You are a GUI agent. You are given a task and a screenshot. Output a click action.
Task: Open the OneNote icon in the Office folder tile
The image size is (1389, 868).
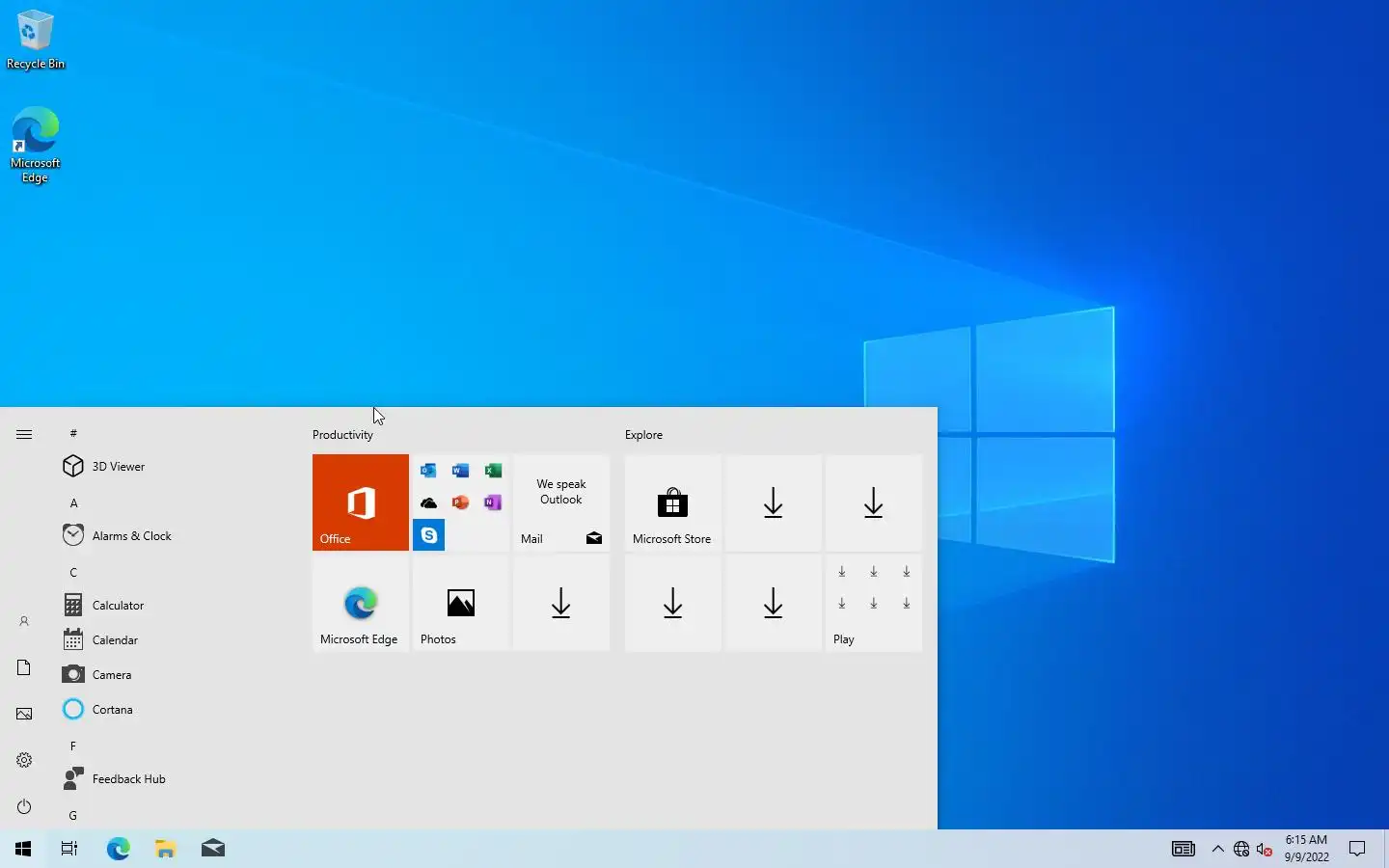click(x=493, y=502)
